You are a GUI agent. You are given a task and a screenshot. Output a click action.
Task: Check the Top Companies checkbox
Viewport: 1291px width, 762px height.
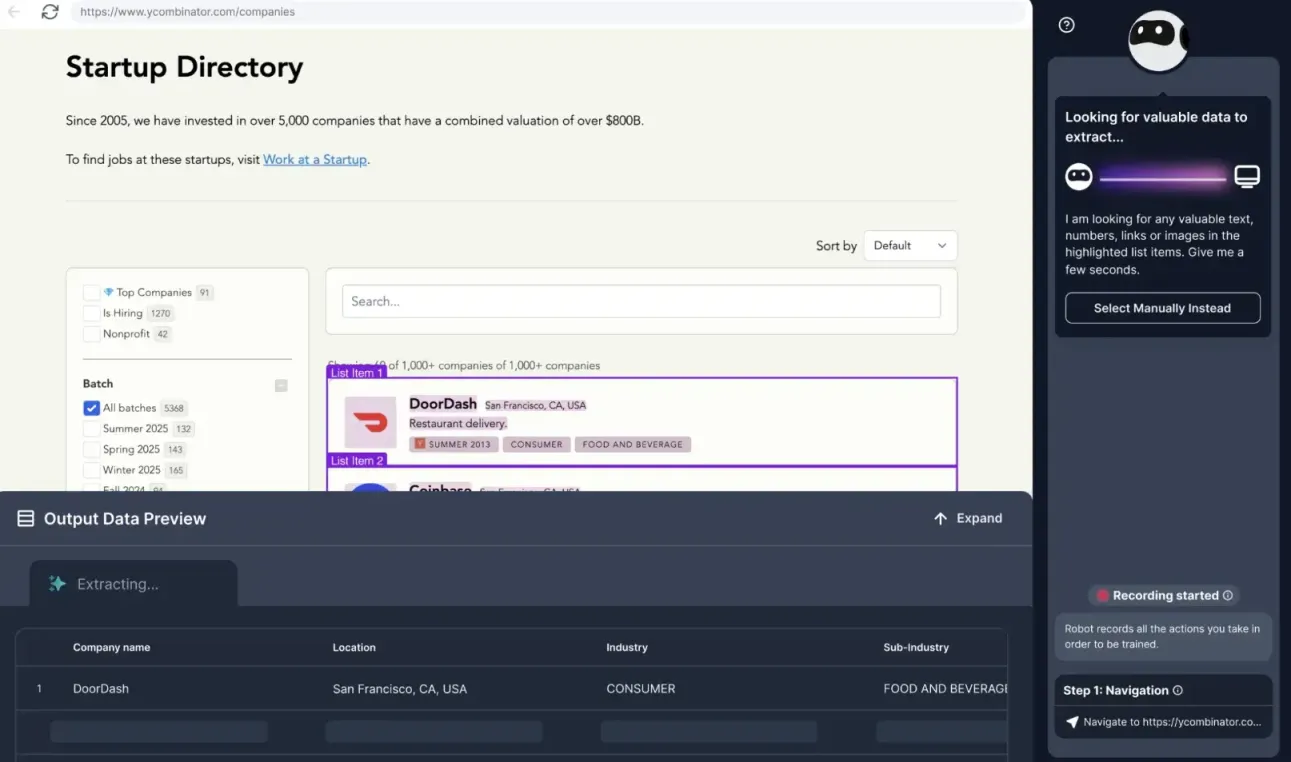point(91,293)
